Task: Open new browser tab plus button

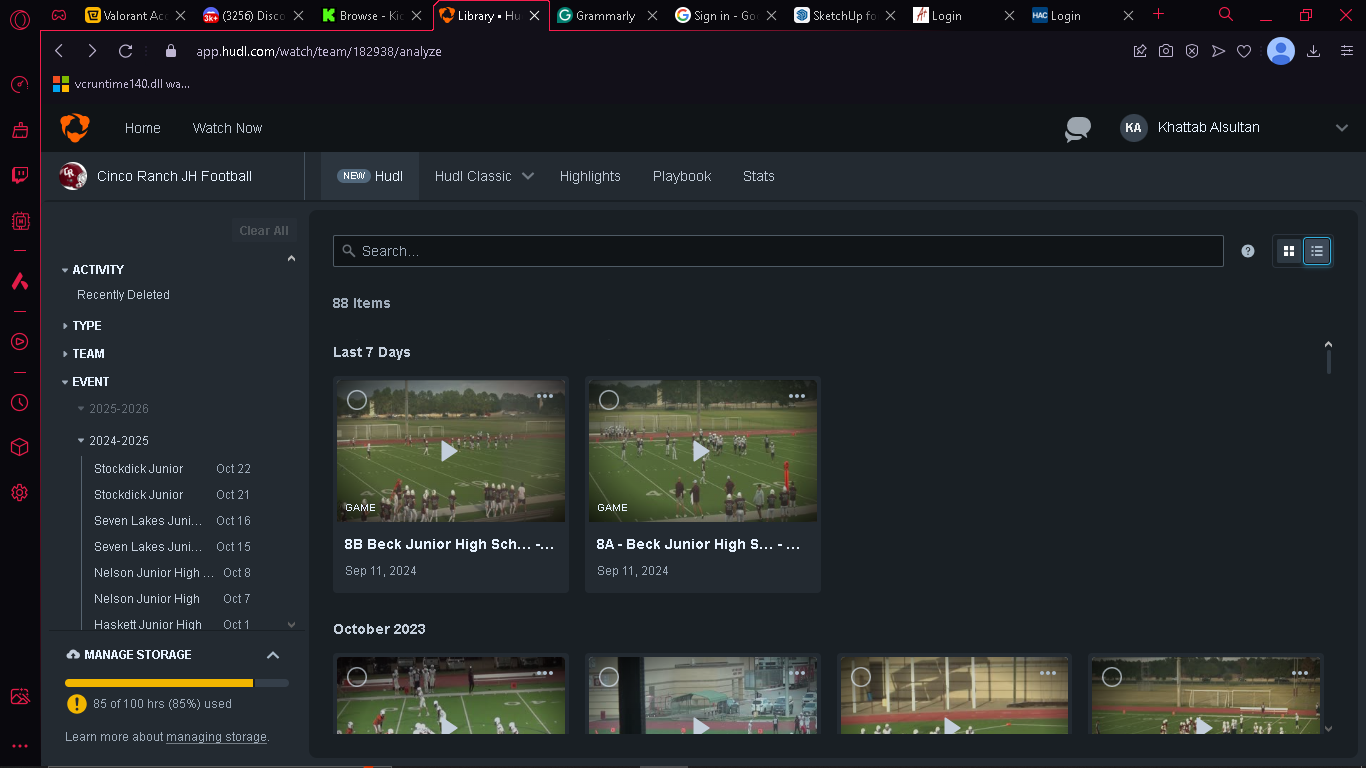Action: tap(1159, 14)
